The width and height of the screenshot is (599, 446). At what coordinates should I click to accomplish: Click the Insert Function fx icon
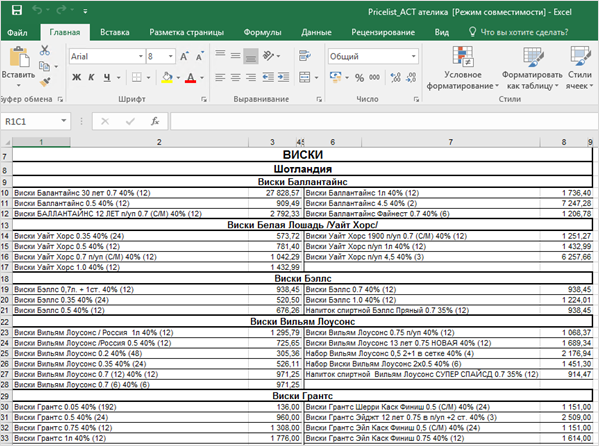[155, 122]
